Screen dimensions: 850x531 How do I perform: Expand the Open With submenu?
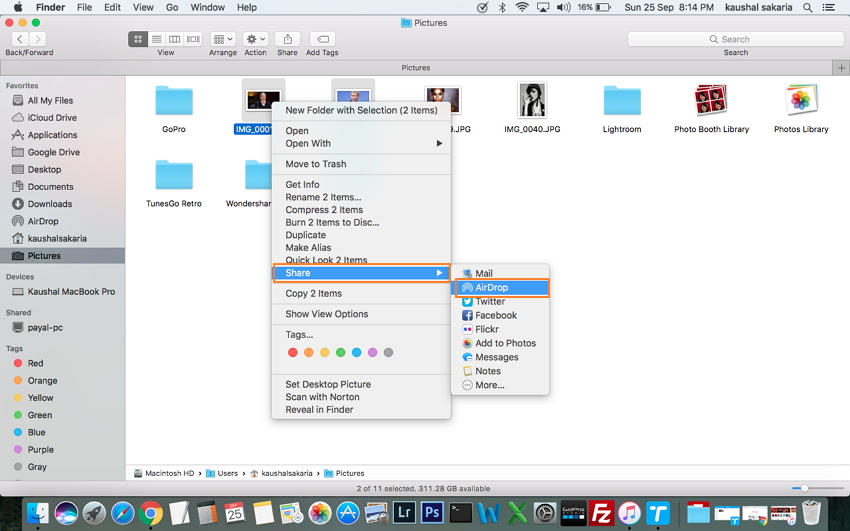click(x=439, y=144)
